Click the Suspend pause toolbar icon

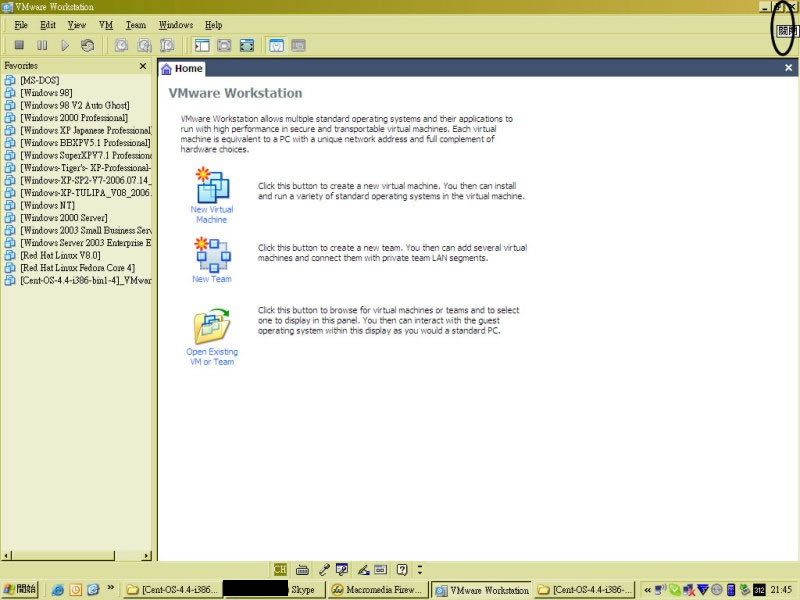[x=42, y=45]
